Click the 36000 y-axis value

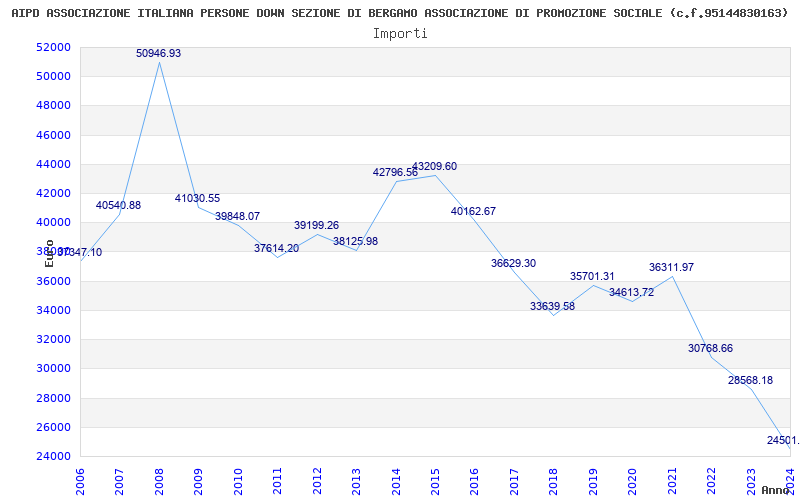pyautogui.click(x=54, y=281)
